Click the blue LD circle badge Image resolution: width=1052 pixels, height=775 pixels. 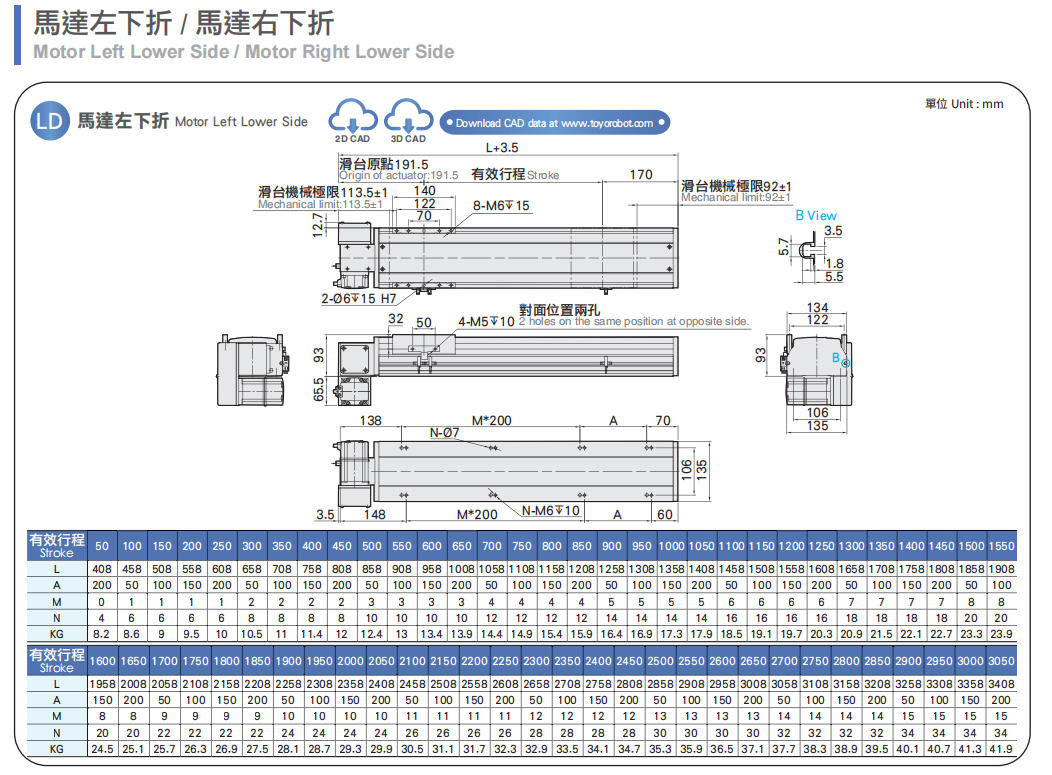pos(50,121)
